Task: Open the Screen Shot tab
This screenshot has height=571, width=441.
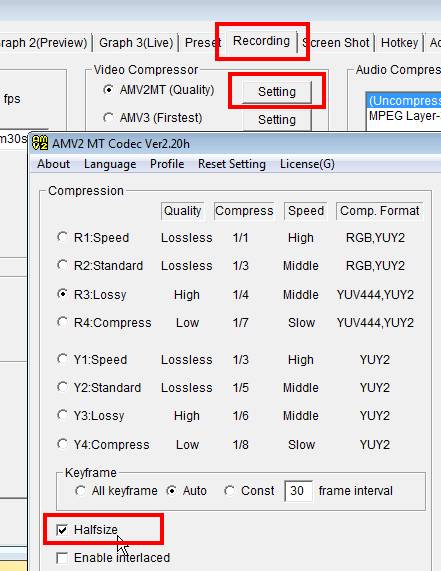Action: pyautogui.click(x=335, y=43)
